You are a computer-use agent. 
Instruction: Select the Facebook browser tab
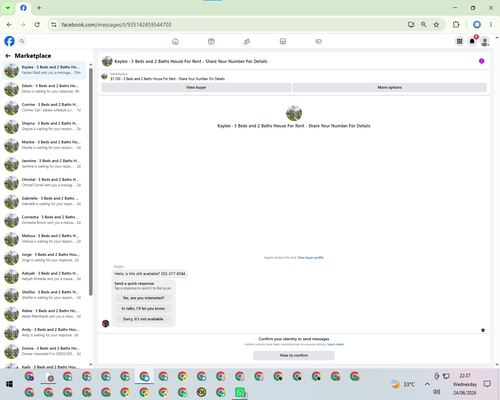point(23,8)
